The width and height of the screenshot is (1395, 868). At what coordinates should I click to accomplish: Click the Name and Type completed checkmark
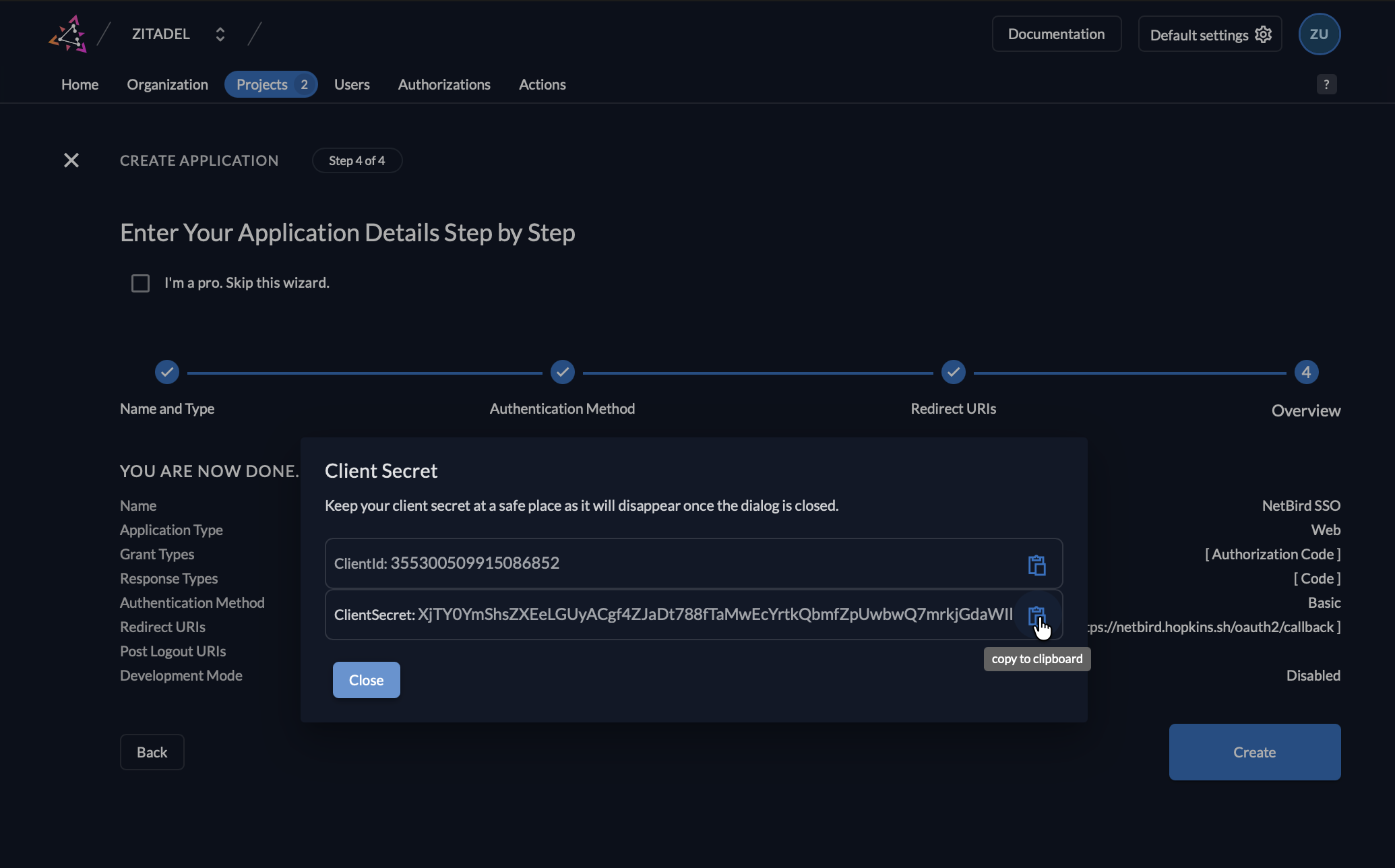(166, 371)
